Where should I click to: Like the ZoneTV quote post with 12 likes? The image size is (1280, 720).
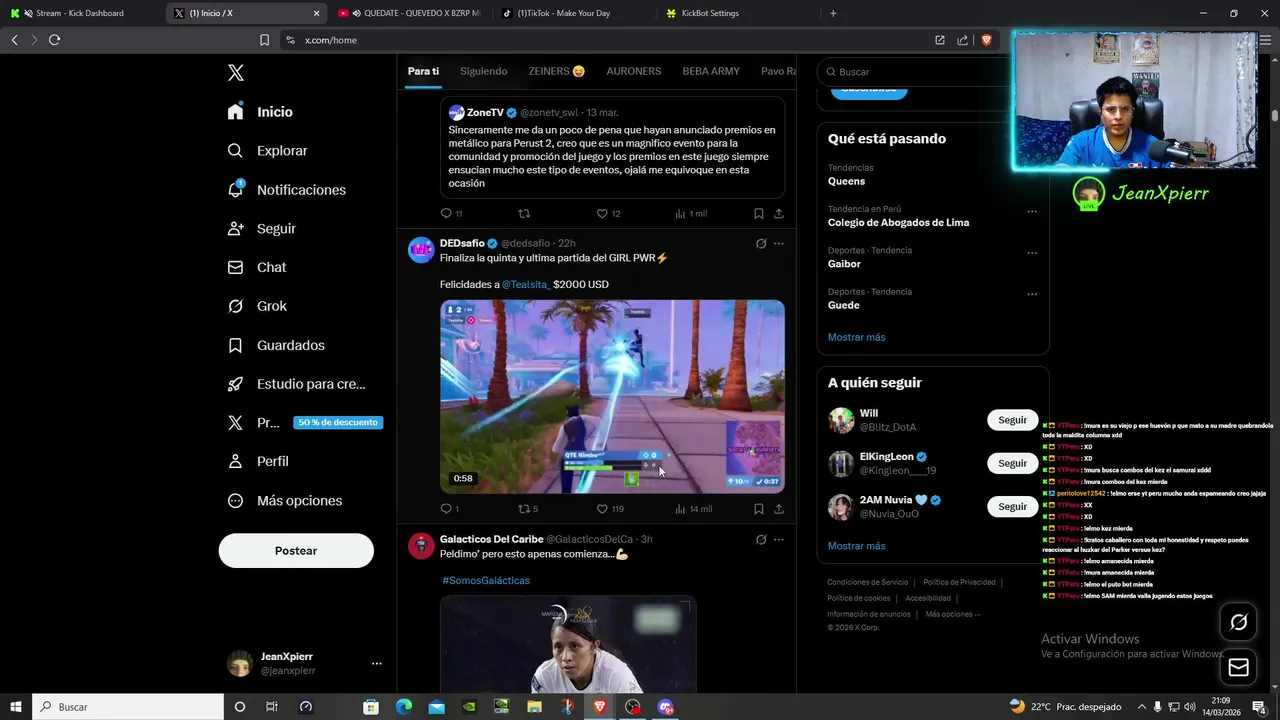(x=609, y=214)
